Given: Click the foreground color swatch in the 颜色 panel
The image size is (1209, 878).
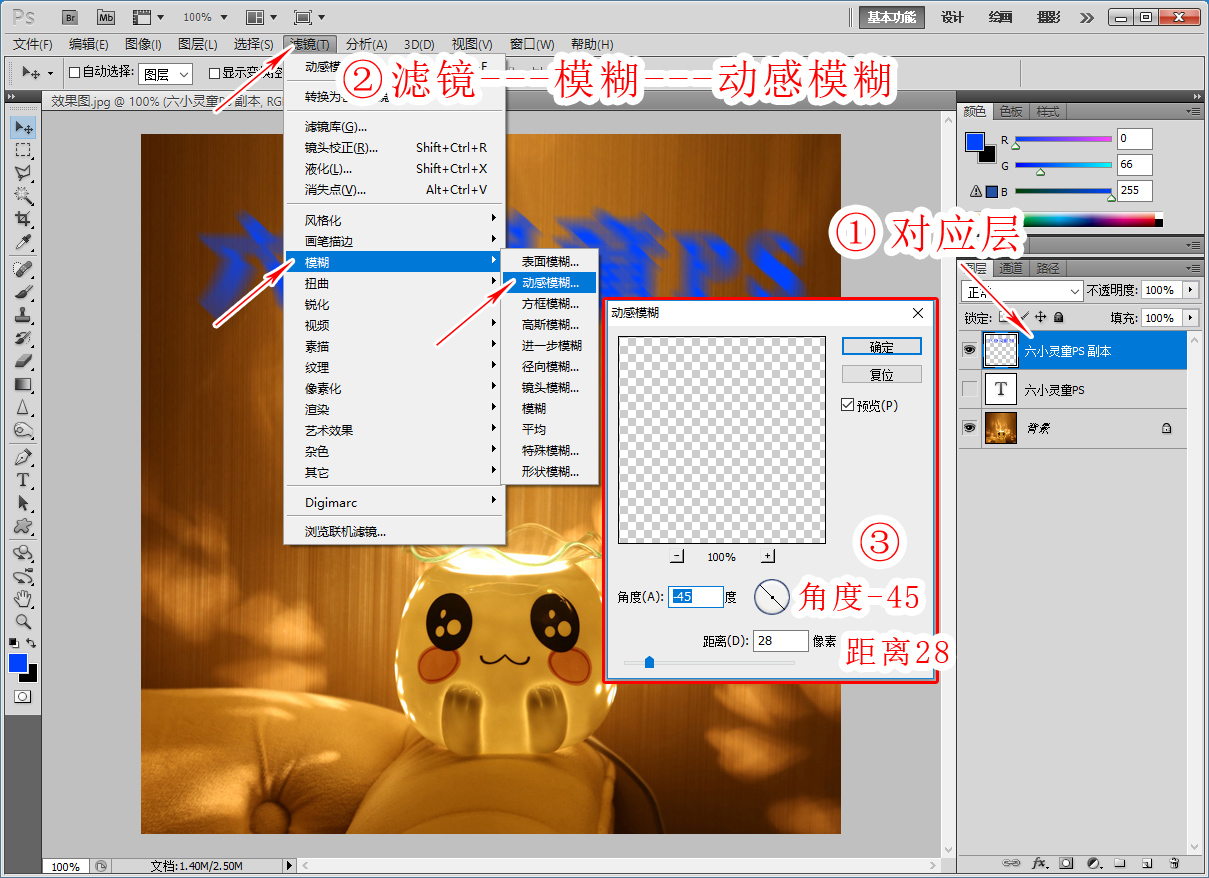Looking at the screenshot, I should pos(974,142).
